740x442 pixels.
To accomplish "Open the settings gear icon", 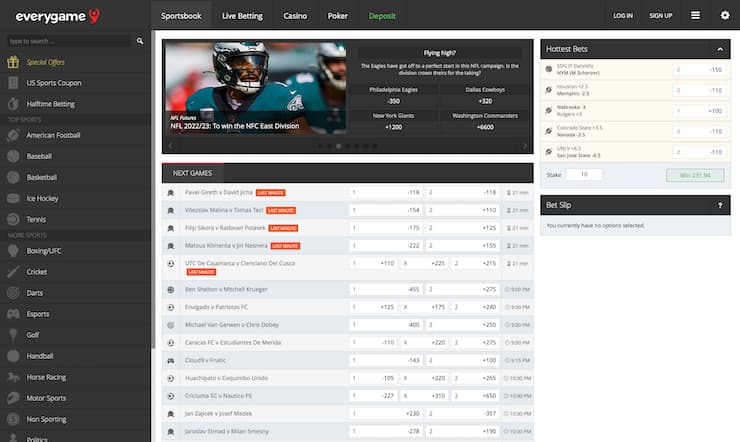I will [x=725, y=16].
